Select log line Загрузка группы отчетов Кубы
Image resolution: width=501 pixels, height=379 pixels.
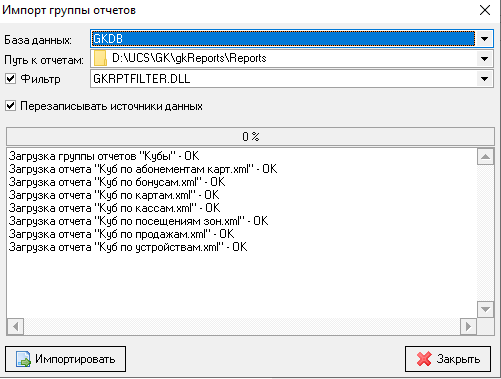click(x=104, y=156)
